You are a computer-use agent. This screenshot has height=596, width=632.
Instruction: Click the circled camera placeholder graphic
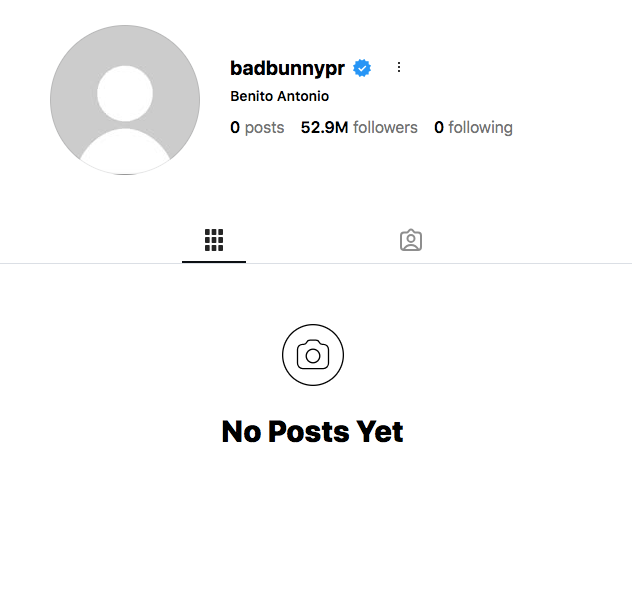pyautogui.click(x=313, y=355)
